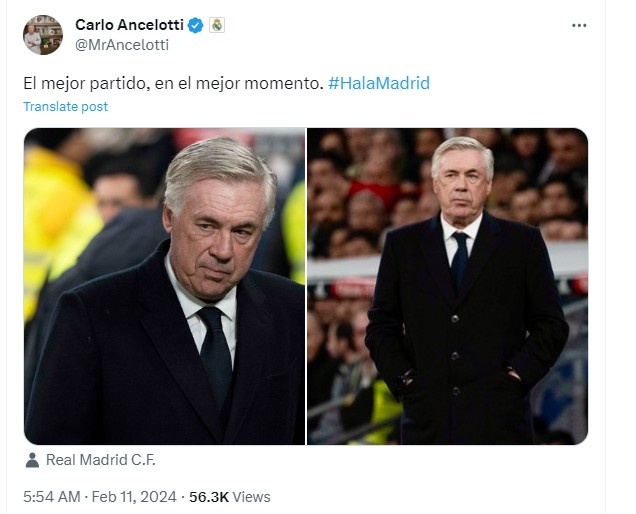
Task: Click the 5:54 AM post time
Action: coord(50,496)
